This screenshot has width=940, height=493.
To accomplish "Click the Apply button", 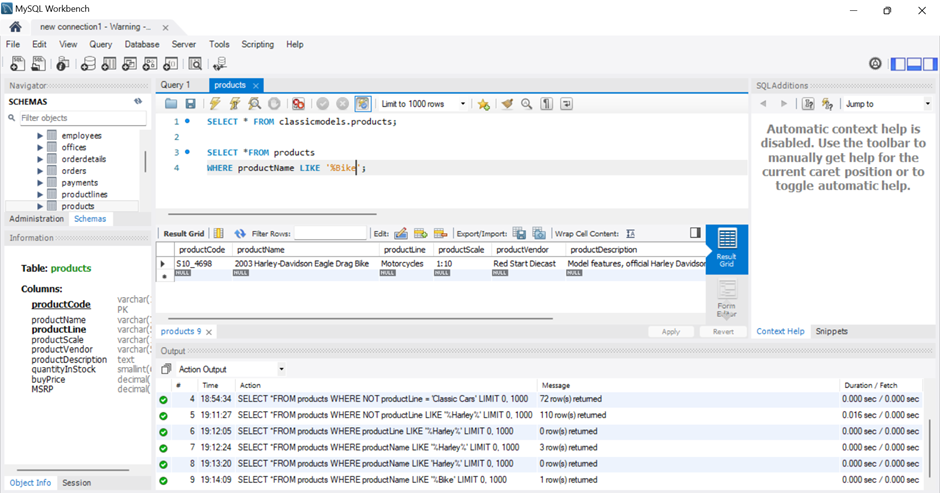I will click(x=671, y=332).
